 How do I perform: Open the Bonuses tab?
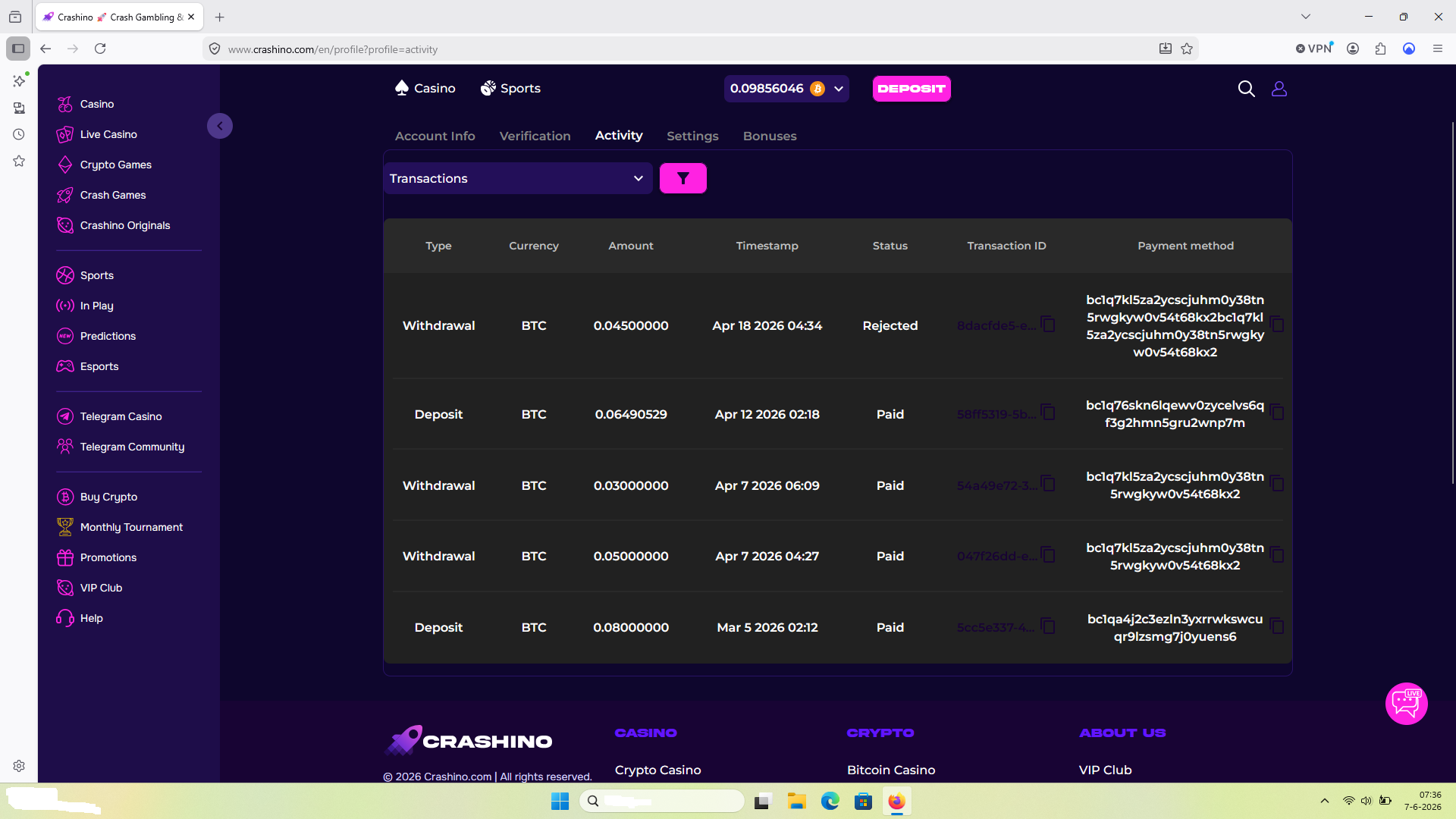coord(770,136)
